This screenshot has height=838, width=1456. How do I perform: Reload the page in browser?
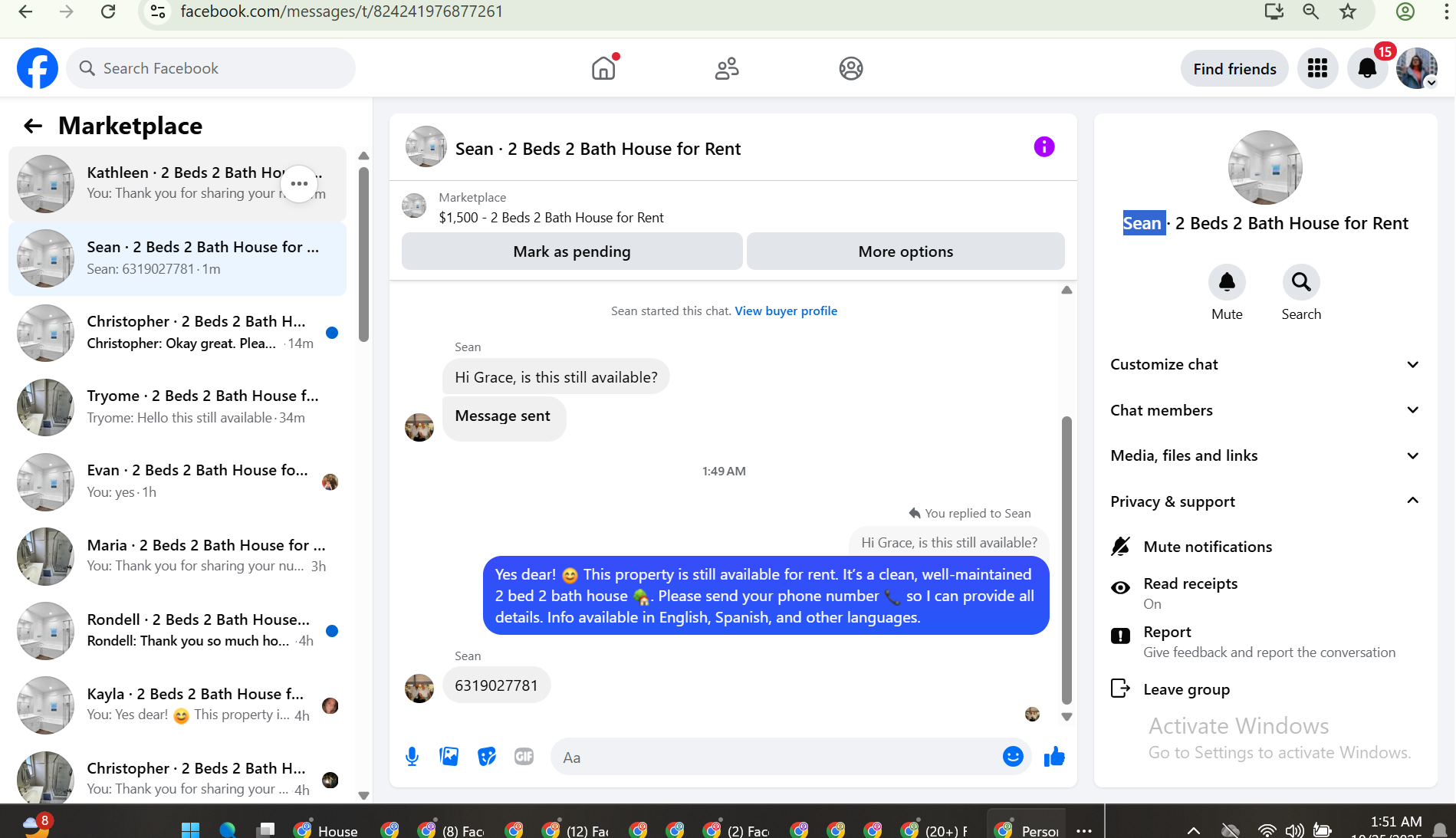pyautogui.click(x=108, y=12)
